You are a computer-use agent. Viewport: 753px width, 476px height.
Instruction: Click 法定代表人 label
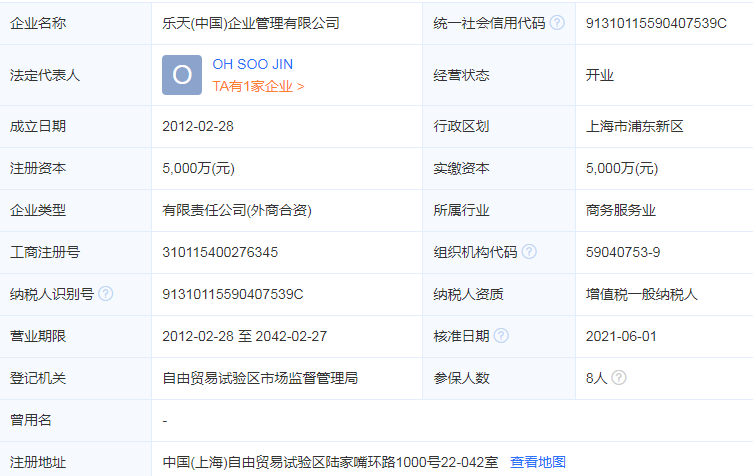(45, 75)
